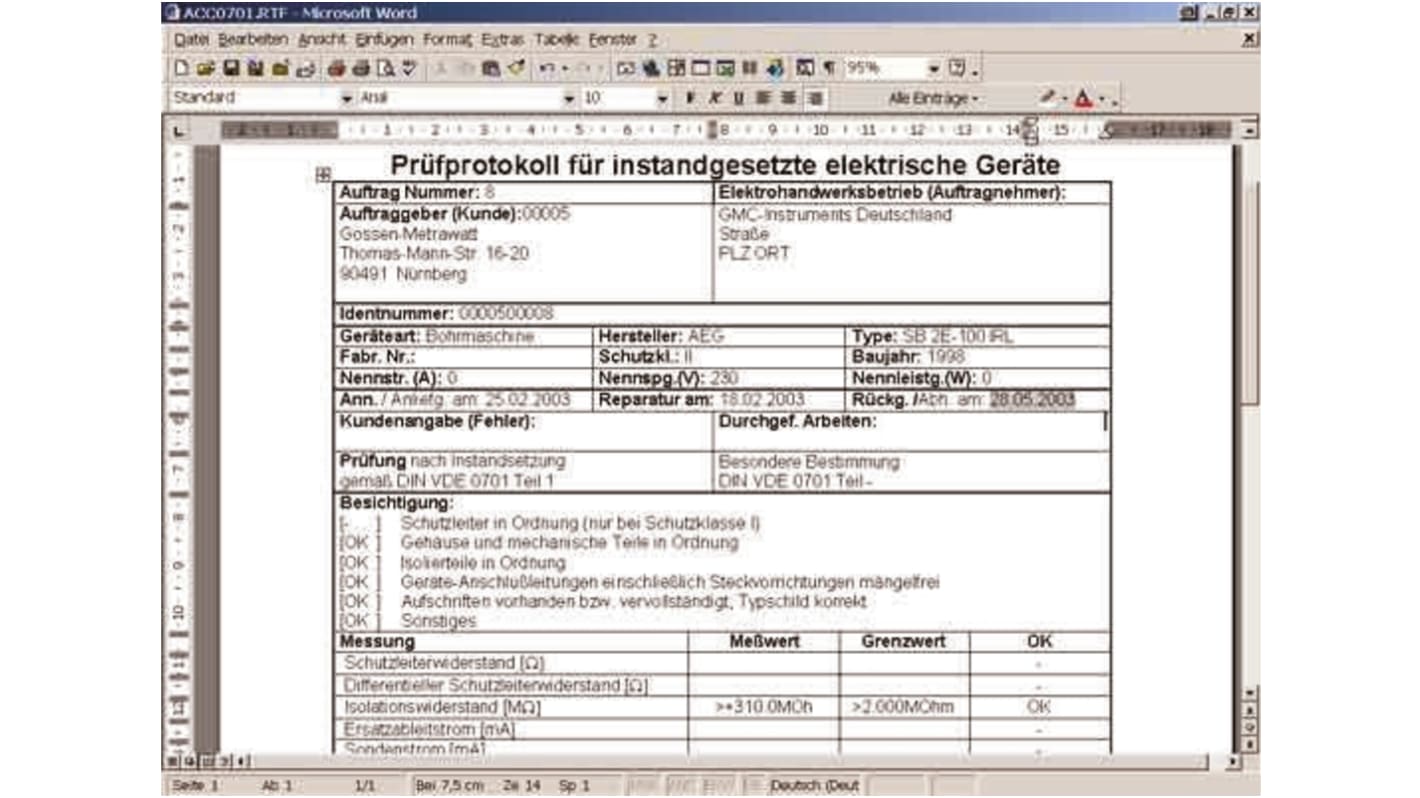Image resolution: width=1420 pixels, height=798 pixels.
Task: Open the Extras menu
Action: (502, 40)
